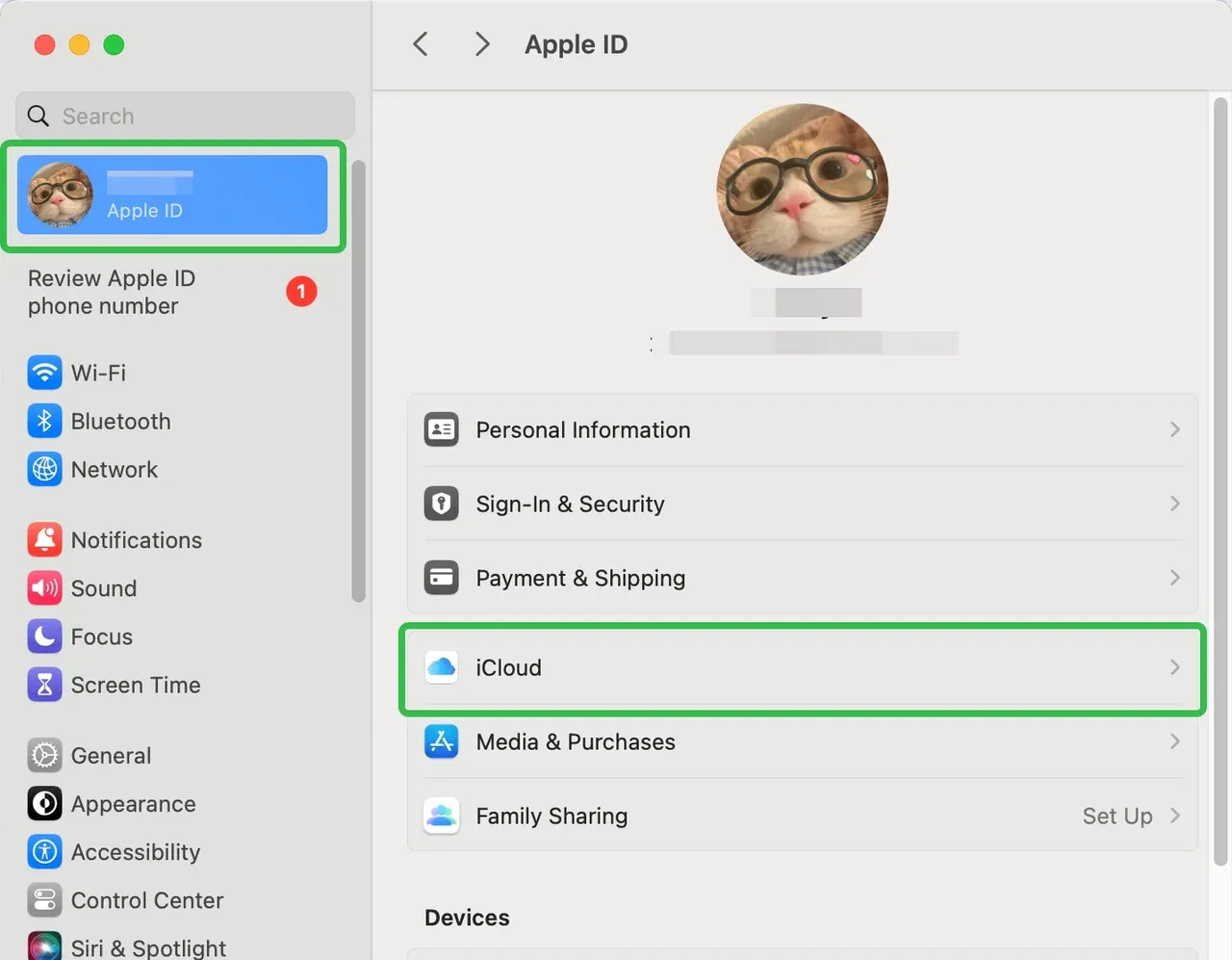Image resolution: width=1232 pixels, height=960 pixels.
Task: Click the Devices heading
Action: pyautogui.click(x=467, y=918)
